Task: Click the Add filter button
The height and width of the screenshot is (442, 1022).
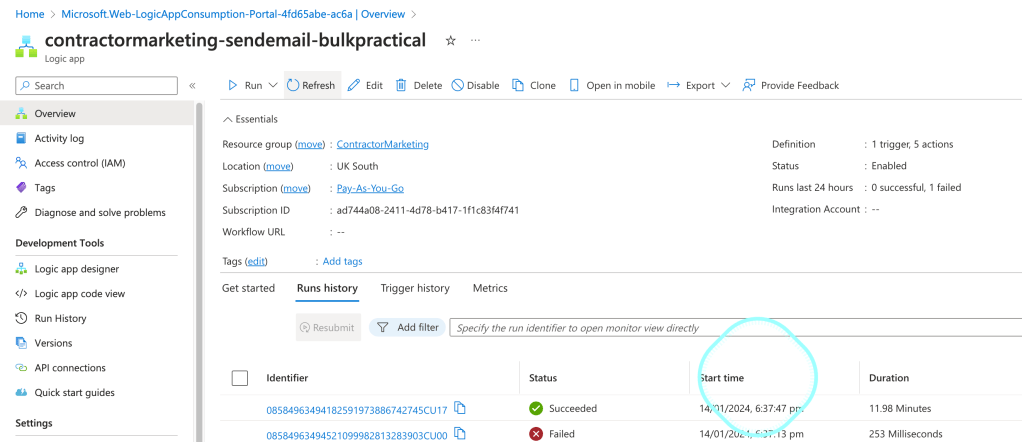Action: coord(407,327)
